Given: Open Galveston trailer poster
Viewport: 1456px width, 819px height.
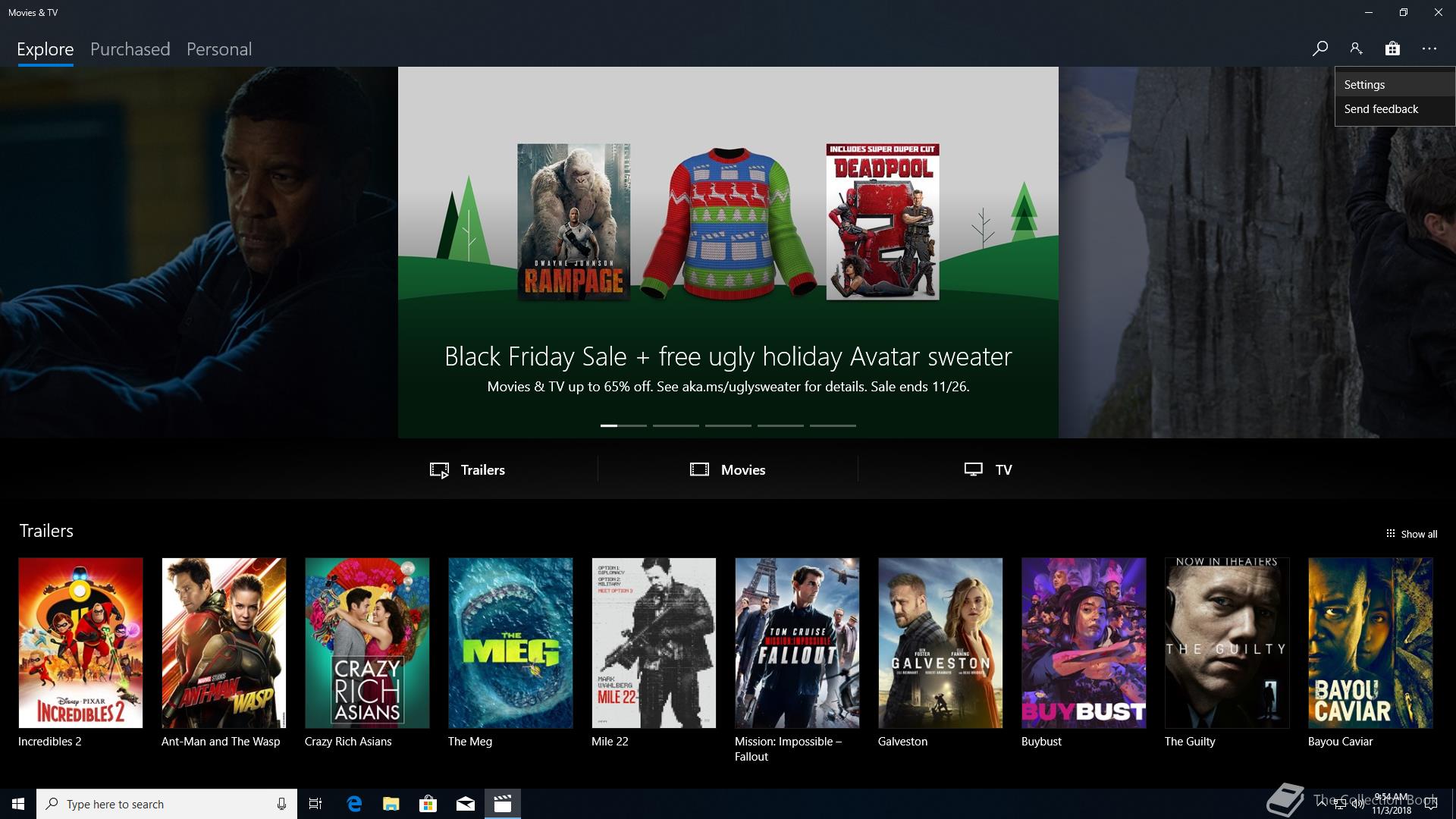Looking at the screenshot, I should click(940, 643).
